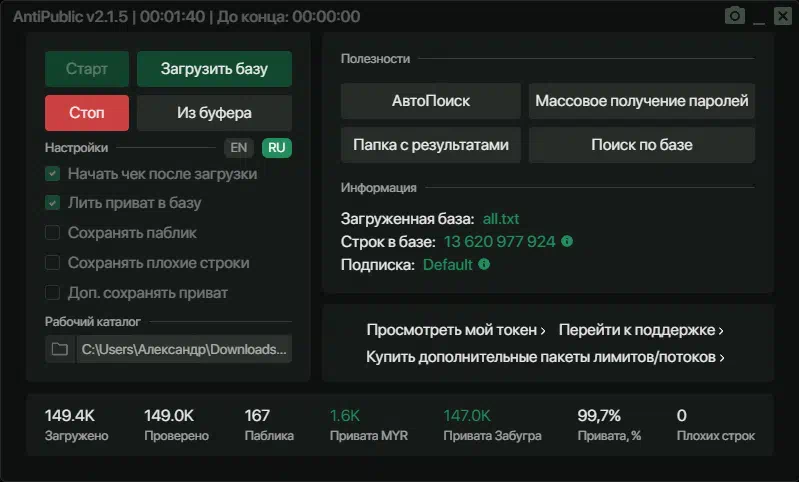
Task: Click the row count 13 620 977 924
Action: [499, 242]
